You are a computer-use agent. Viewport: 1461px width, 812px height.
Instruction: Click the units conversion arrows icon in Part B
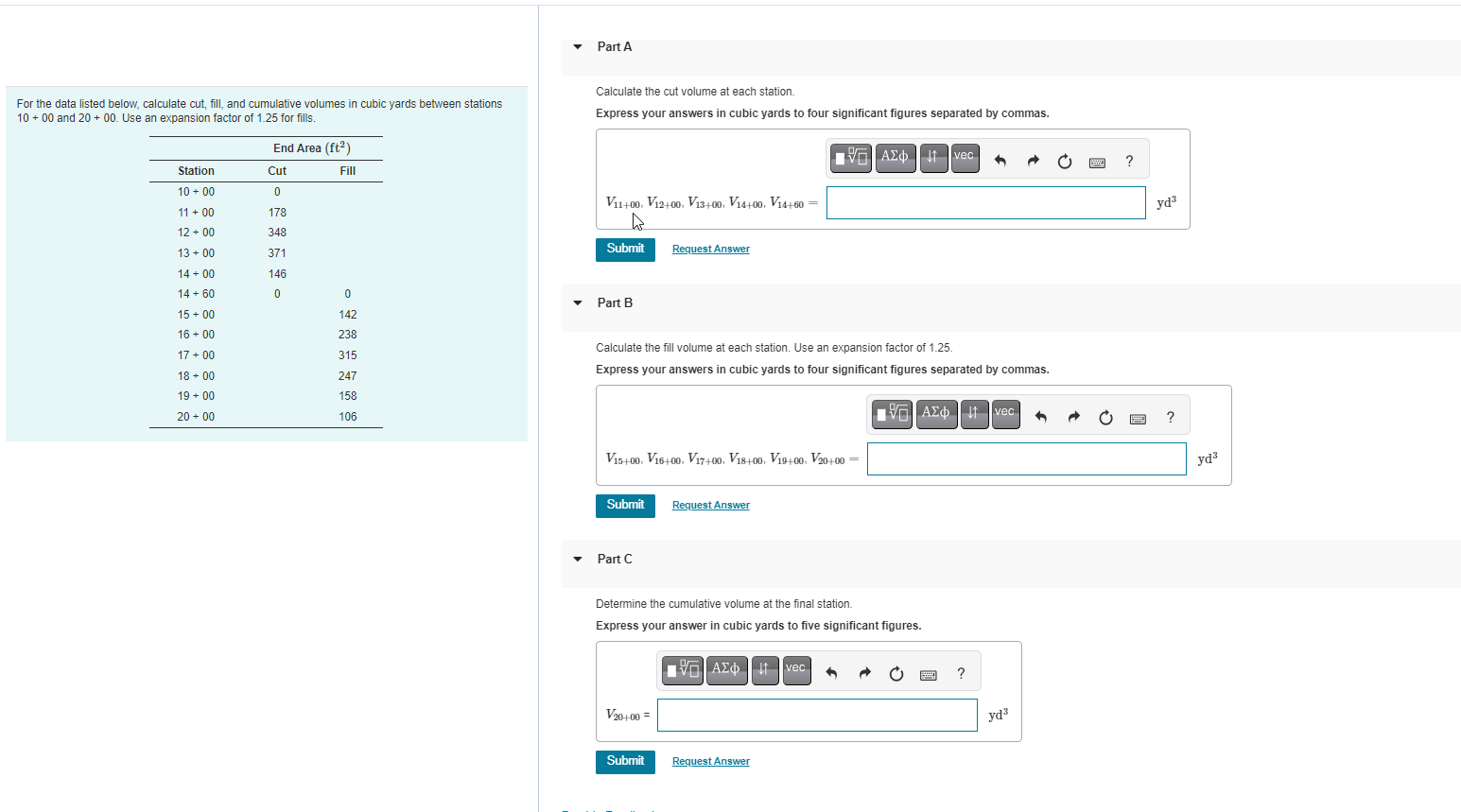[974, 414]
